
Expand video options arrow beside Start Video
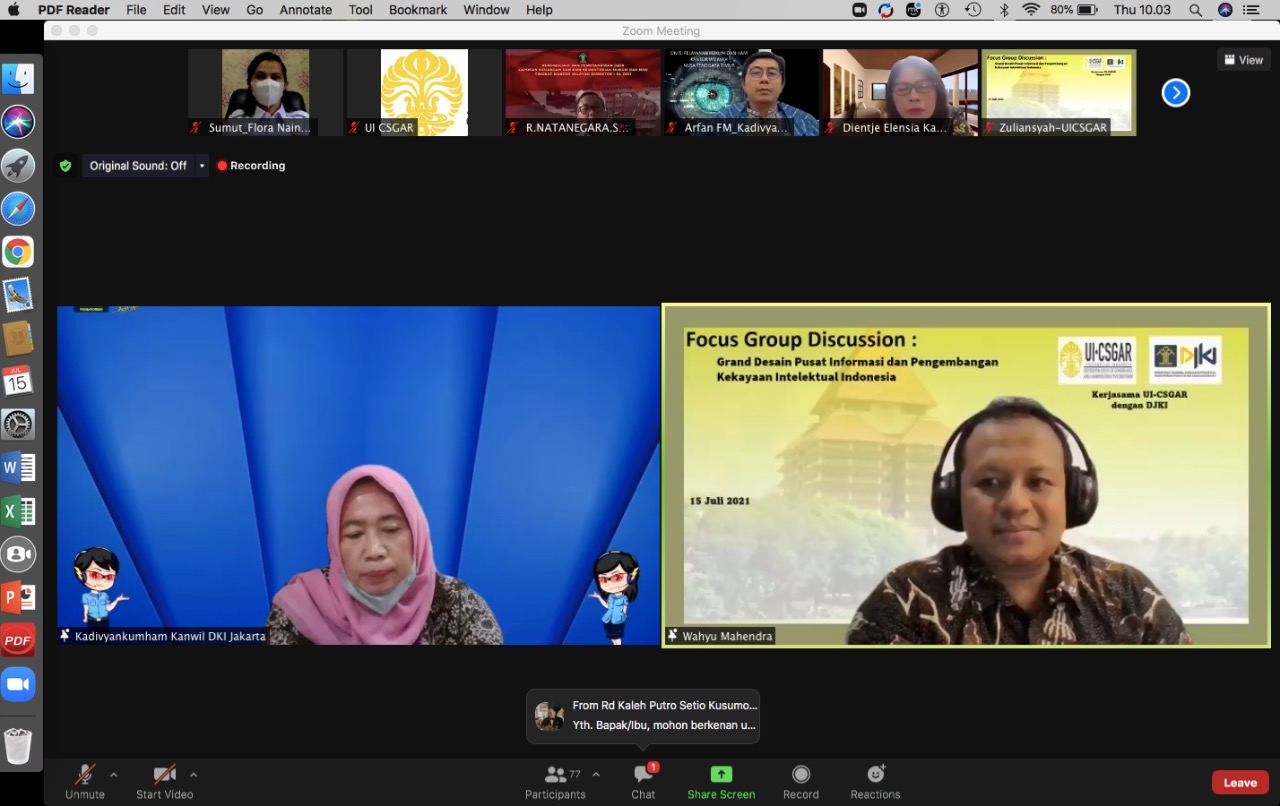(193, 774)
